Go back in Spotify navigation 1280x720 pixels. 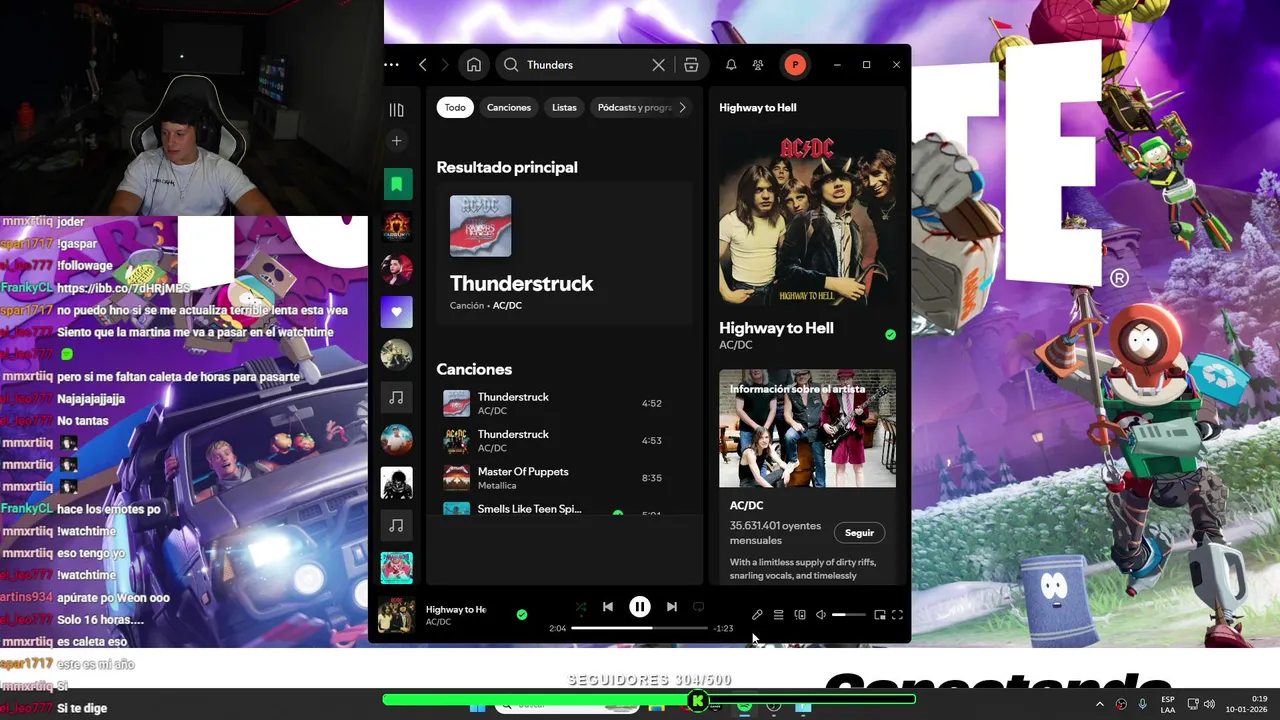(423, 65)
